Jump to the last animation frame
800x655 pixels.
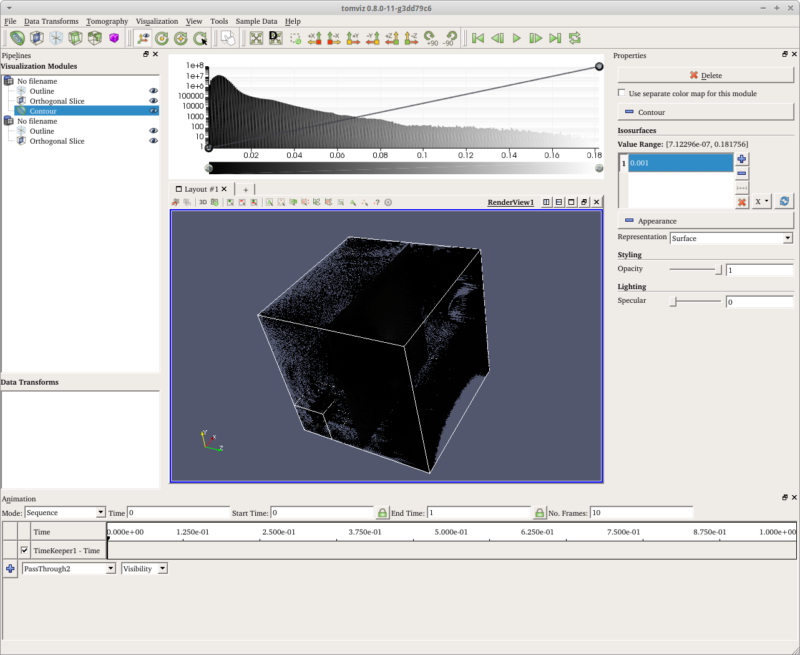click(556, 38)
